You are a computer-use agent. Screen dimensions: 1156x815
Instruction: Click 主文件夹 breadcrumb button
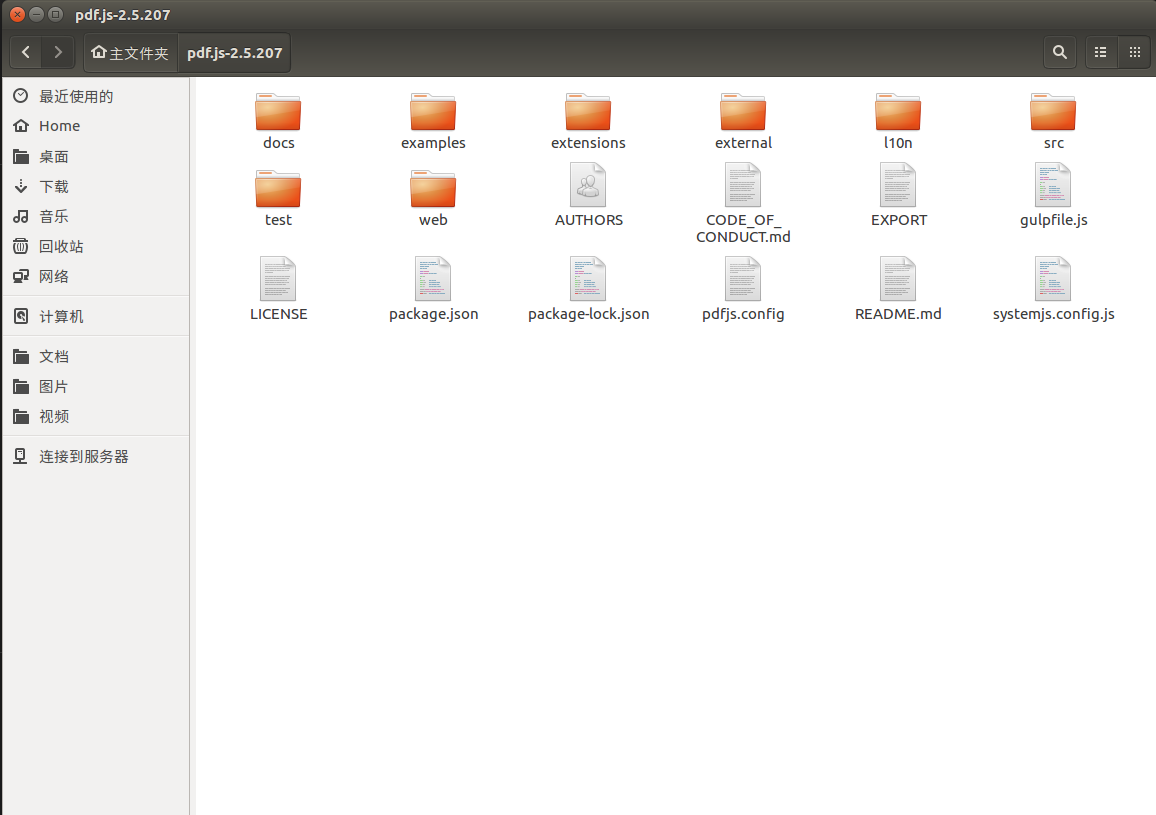point(130,52)
